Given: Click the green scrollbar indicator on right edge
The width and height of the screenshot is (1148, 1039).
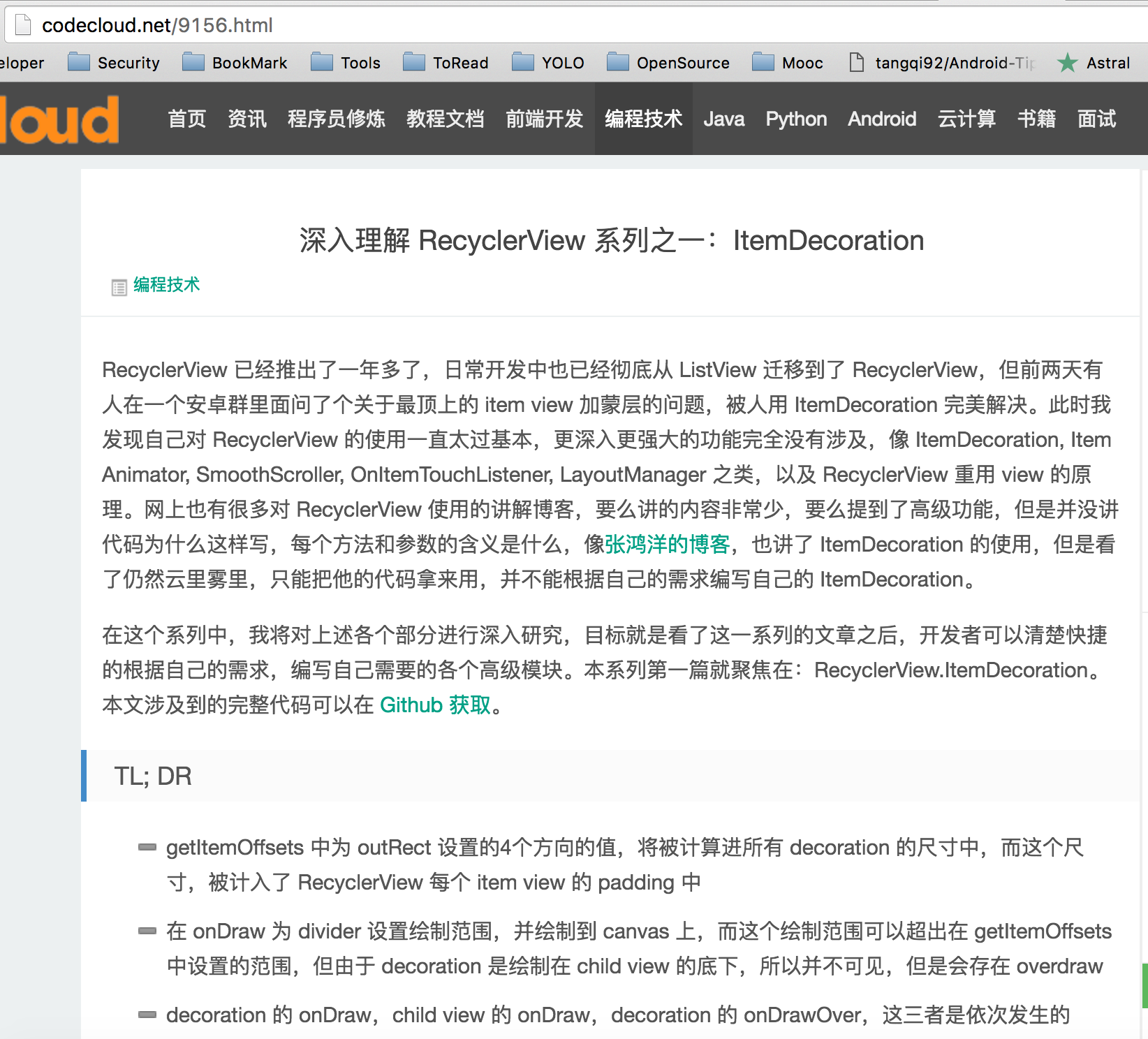Looking at the screenshot, I should (x=1145, y=985).
